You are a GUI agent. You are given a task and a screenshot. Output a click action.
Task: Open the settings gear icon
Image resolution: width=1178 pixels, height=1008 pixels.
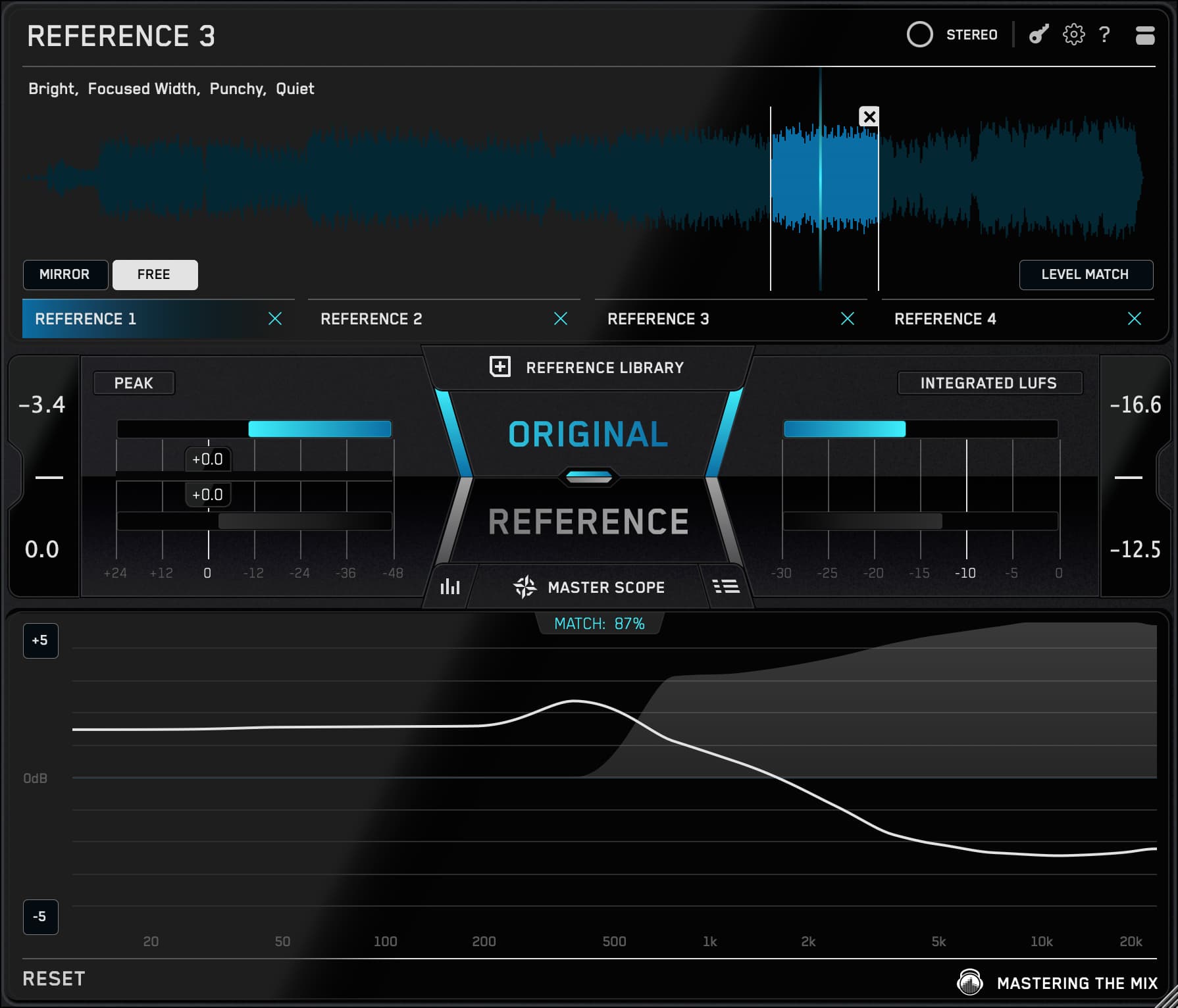[x=1073, y=35]
